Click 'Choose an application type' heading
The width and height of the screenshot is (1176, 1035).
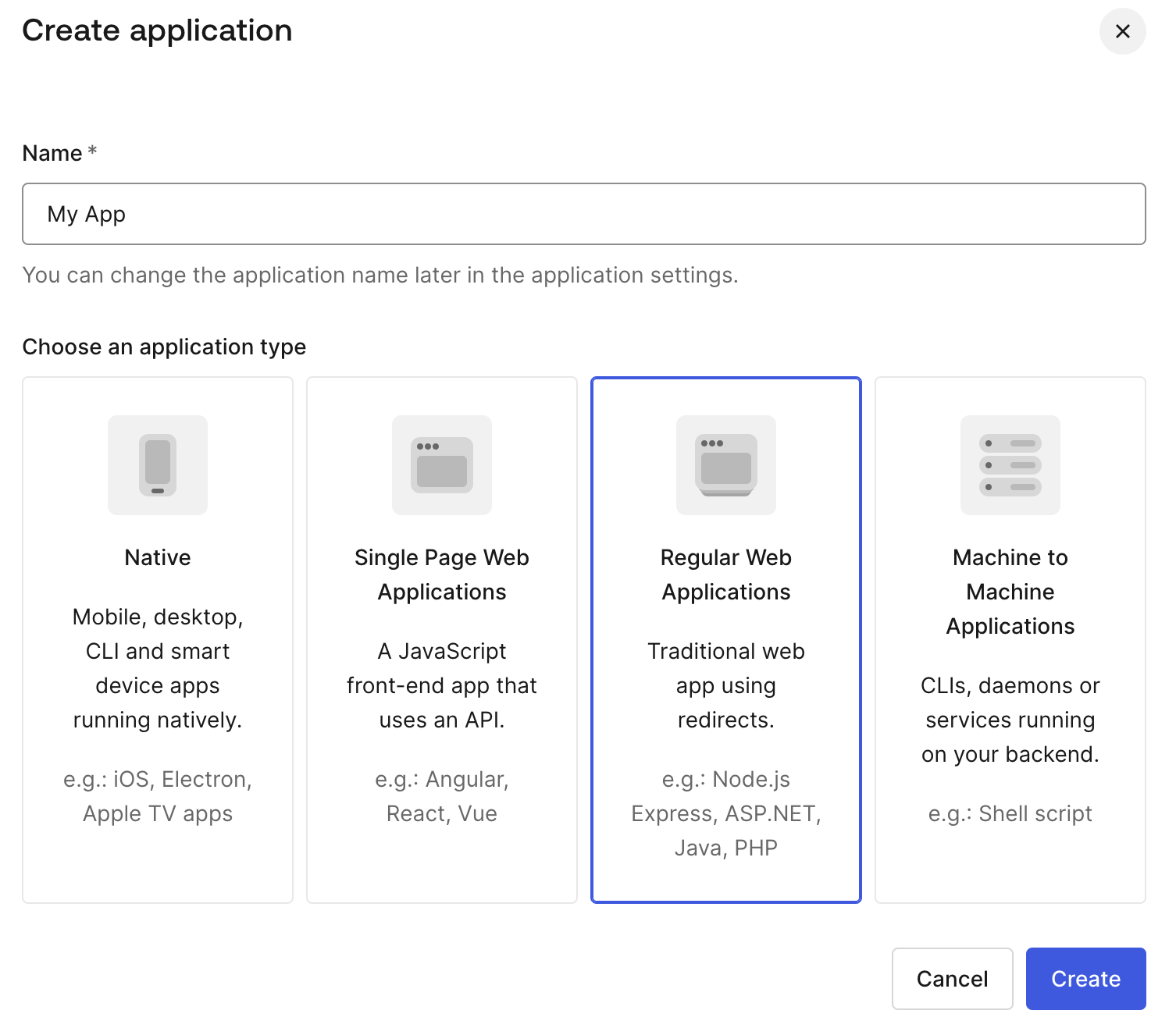pyautogui.click(x=164, y=347)
